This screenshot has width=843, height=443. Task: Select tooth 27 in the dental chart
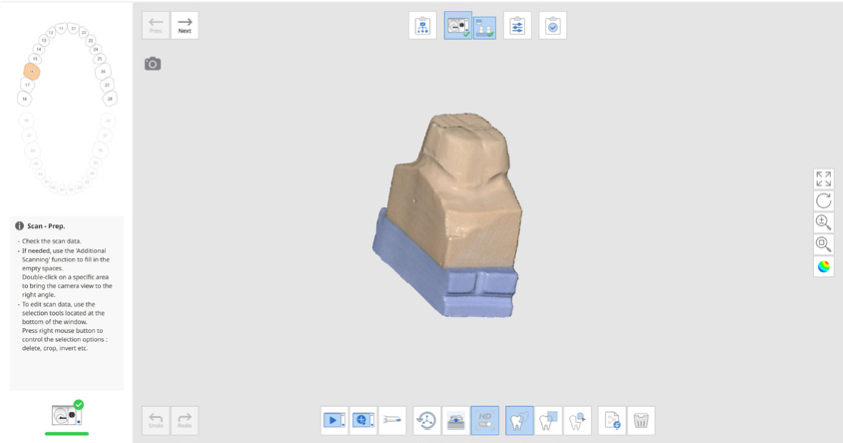[108, 85]
